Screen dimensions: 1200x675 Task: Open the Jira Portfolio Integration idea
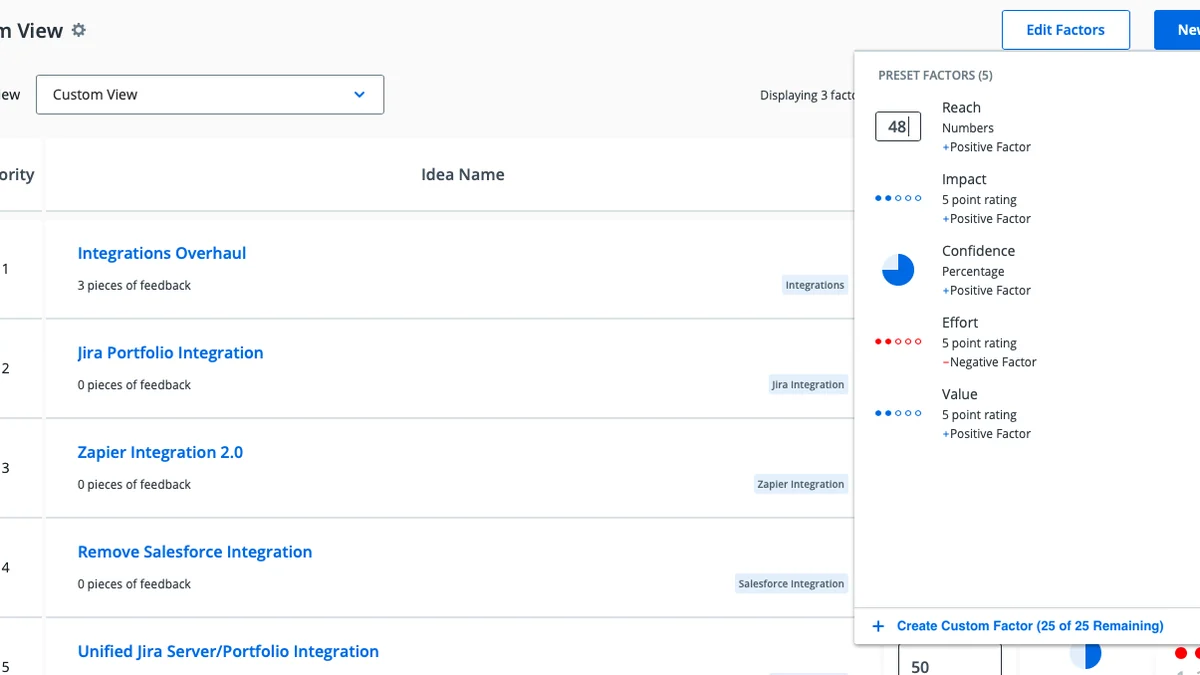pyautogui.click(x=170, y=353)
